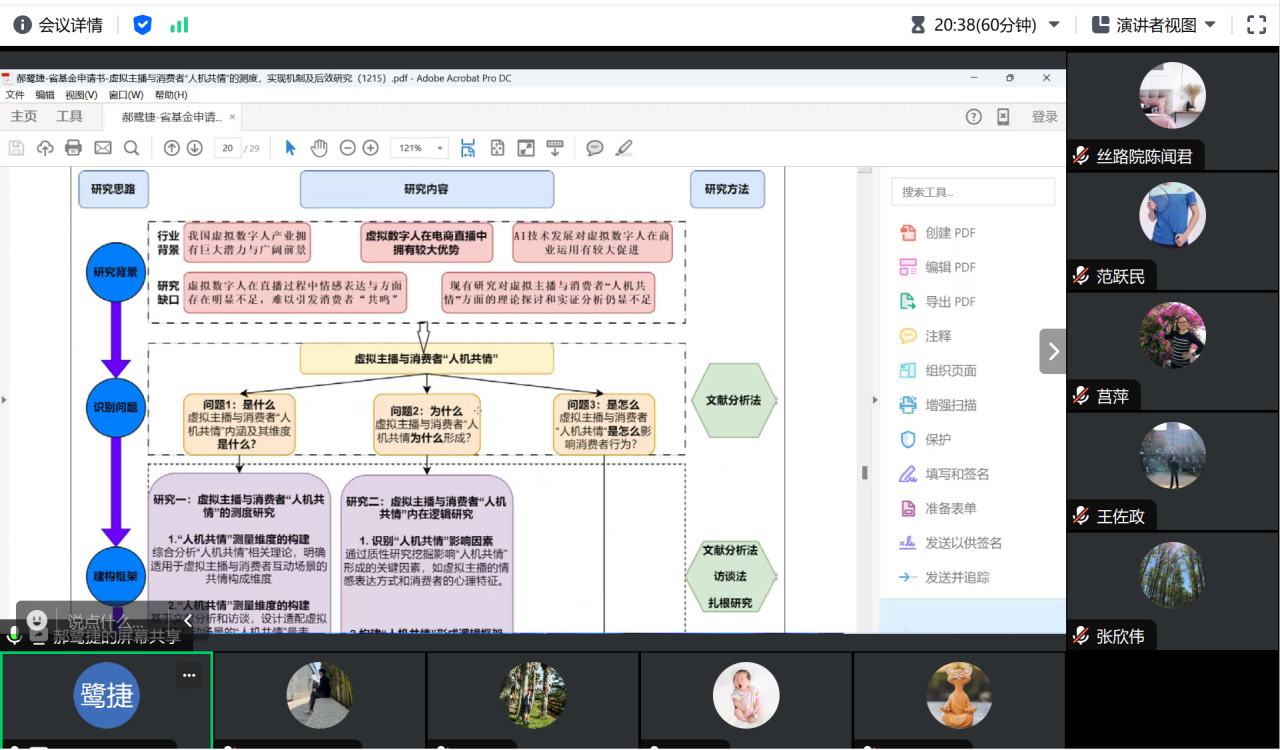Click the hand pan tool in Acrobat

click(x=319, y=148)
